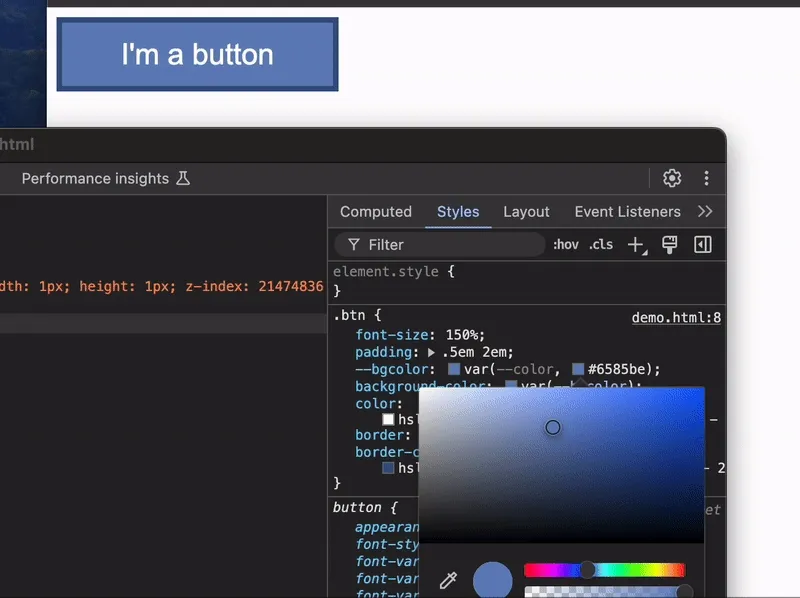Adjust the rainbow hue slider handle
The height and width of the screenshot is (598, 800).
pos(587,570)
